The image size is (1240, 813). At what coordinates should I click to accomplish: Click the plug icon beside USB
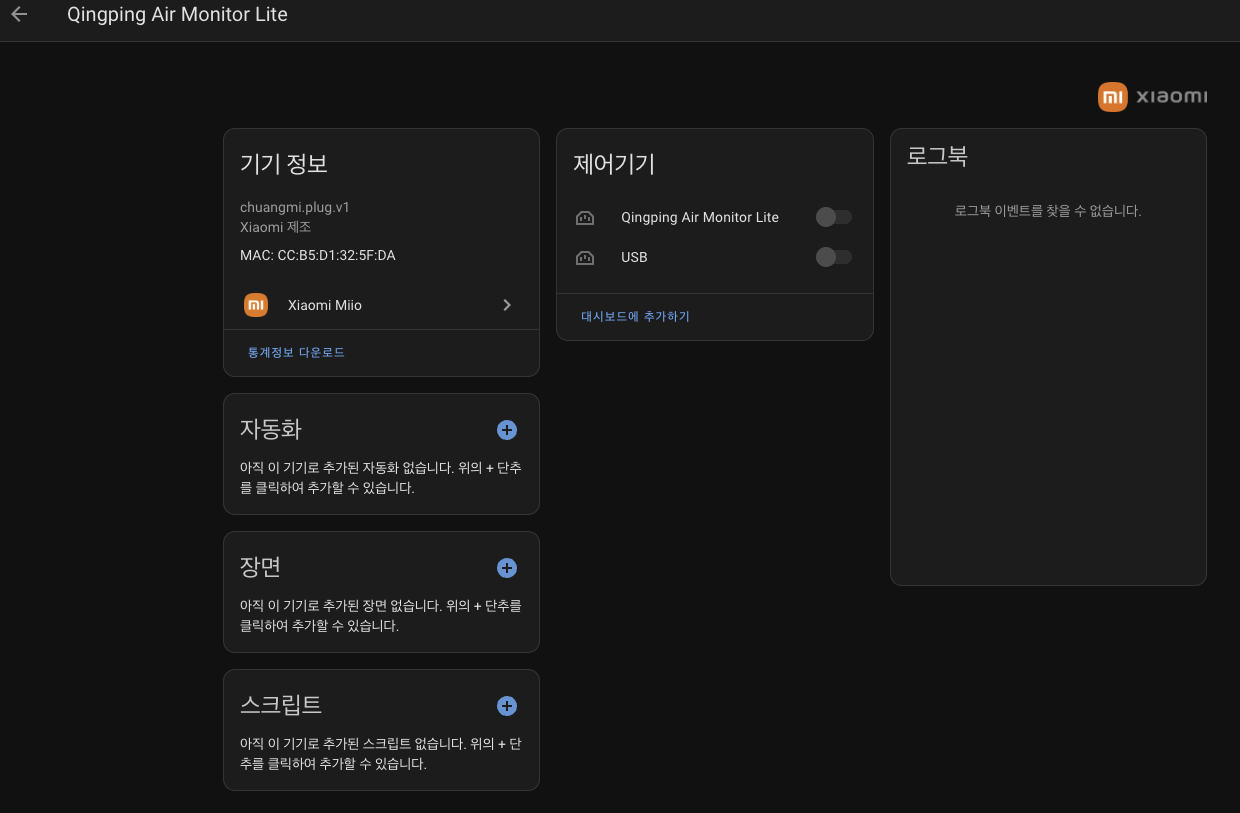(585, 257)
